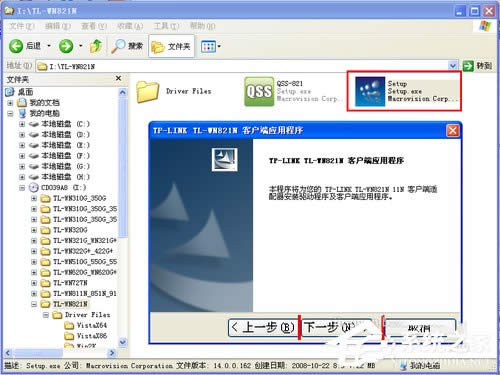Select local disk (H:) drive icon
Screen dimensions: 500x375
[x=34, y=177]
